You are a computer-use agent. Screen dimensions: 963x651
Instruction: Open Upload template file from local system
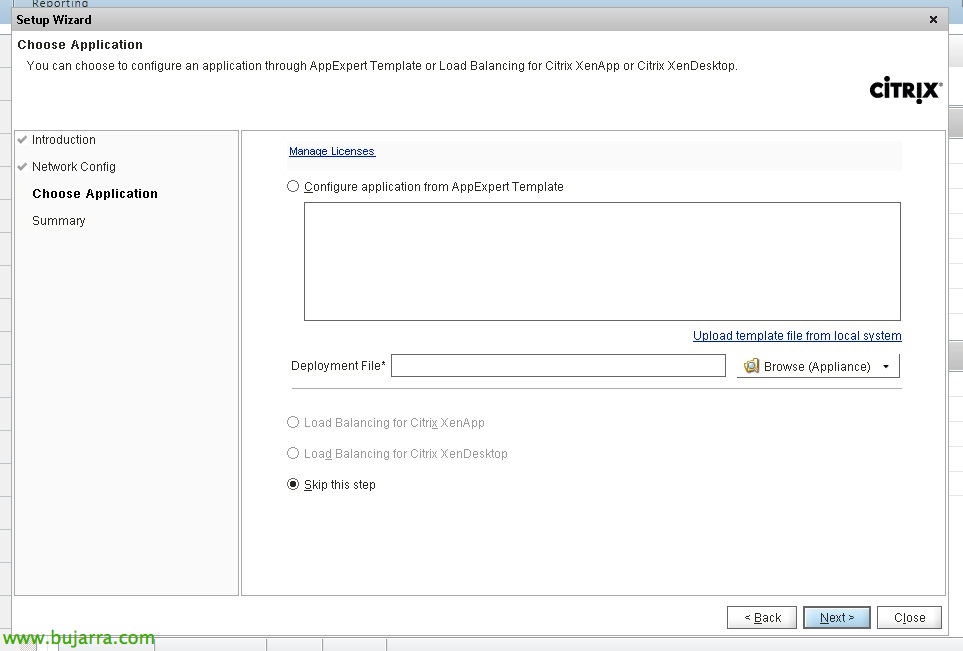797,335
